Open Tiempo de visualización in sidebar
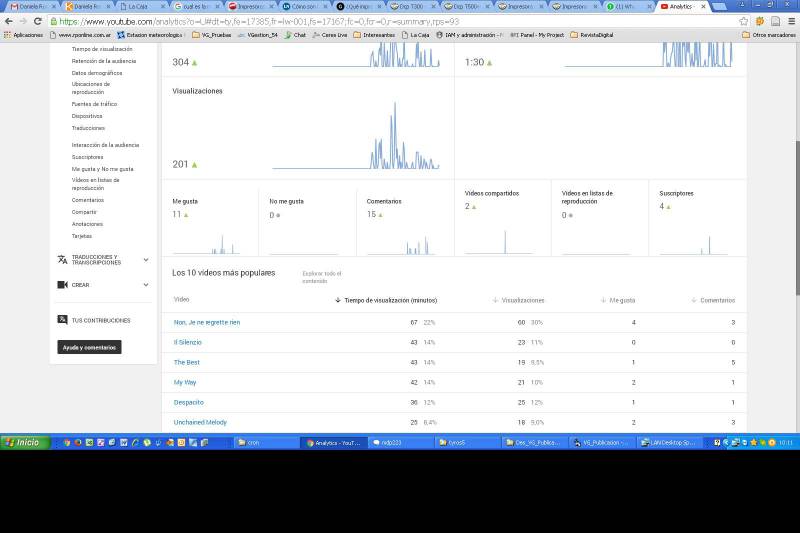The height and width of the screenshot is (533, 800). [x=102, y=49]
